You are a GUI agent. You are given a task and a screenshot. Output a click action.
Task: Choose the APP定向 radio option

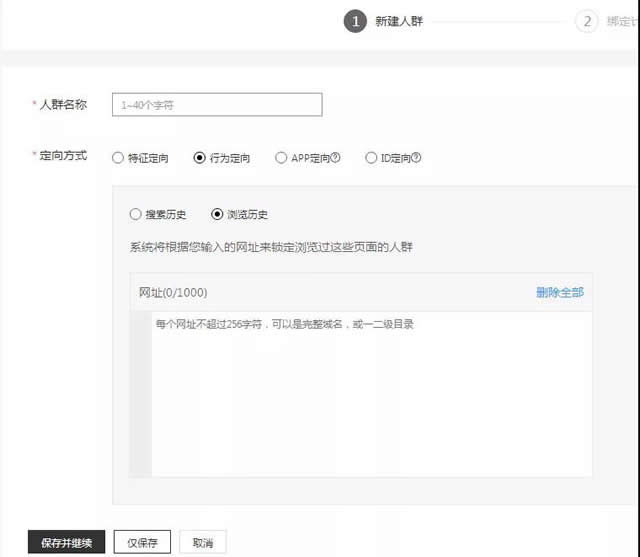coord(281,158)
